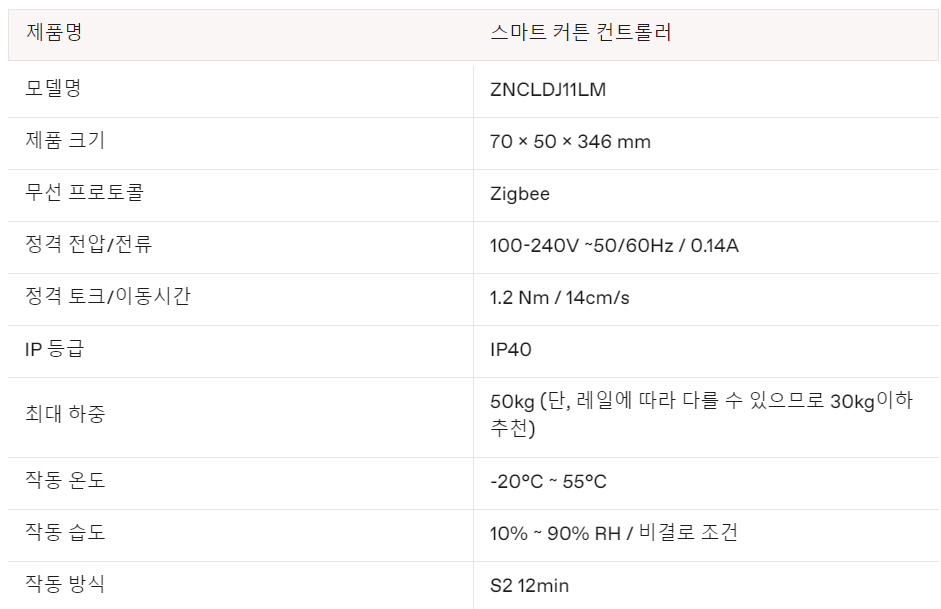
Task: Select the S2 12min value
Action: coord(529,586)
